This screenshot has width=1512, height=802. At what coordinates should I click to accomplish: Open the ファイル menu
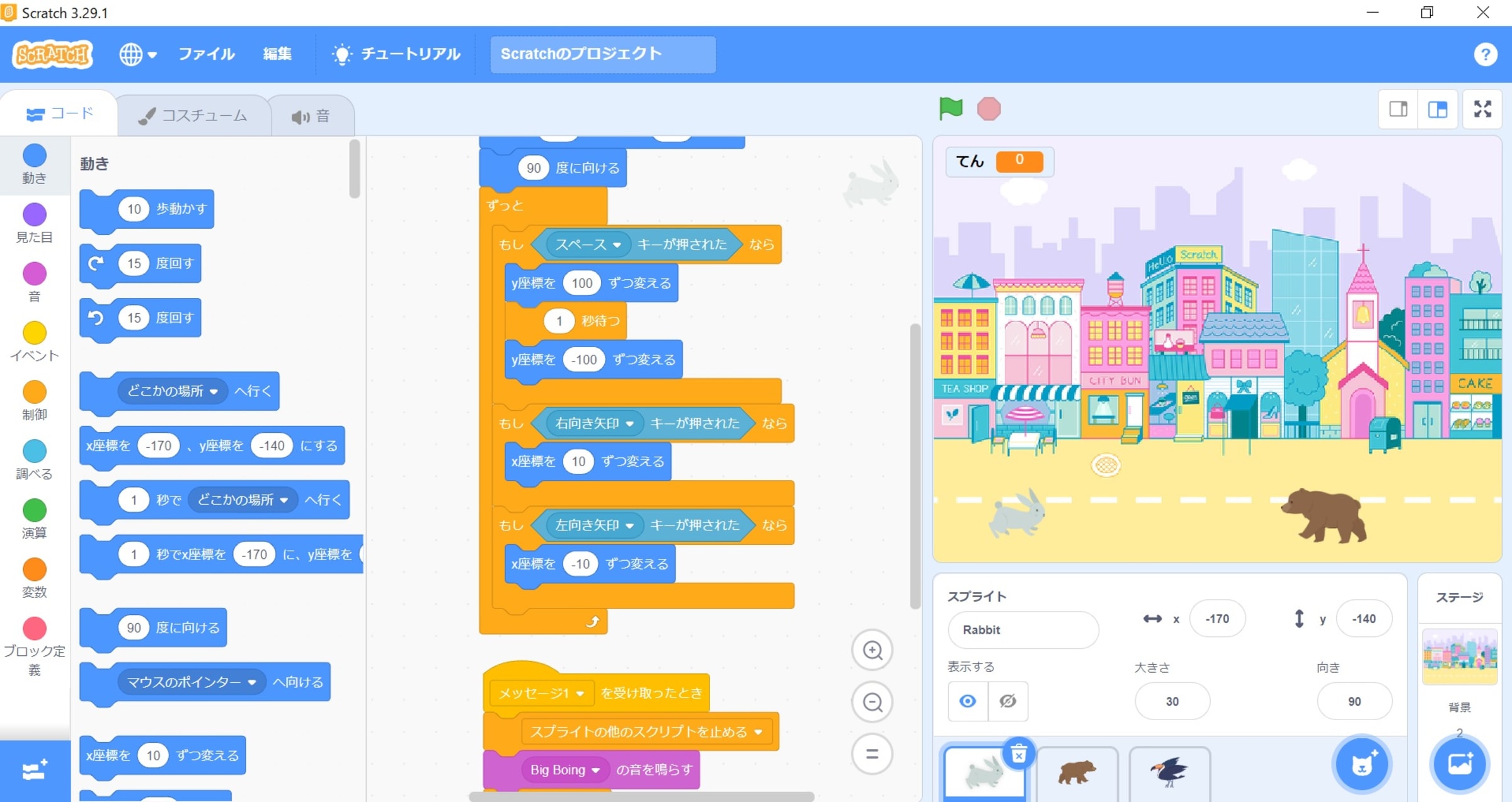pyautogui.click(x=206, y=54)
